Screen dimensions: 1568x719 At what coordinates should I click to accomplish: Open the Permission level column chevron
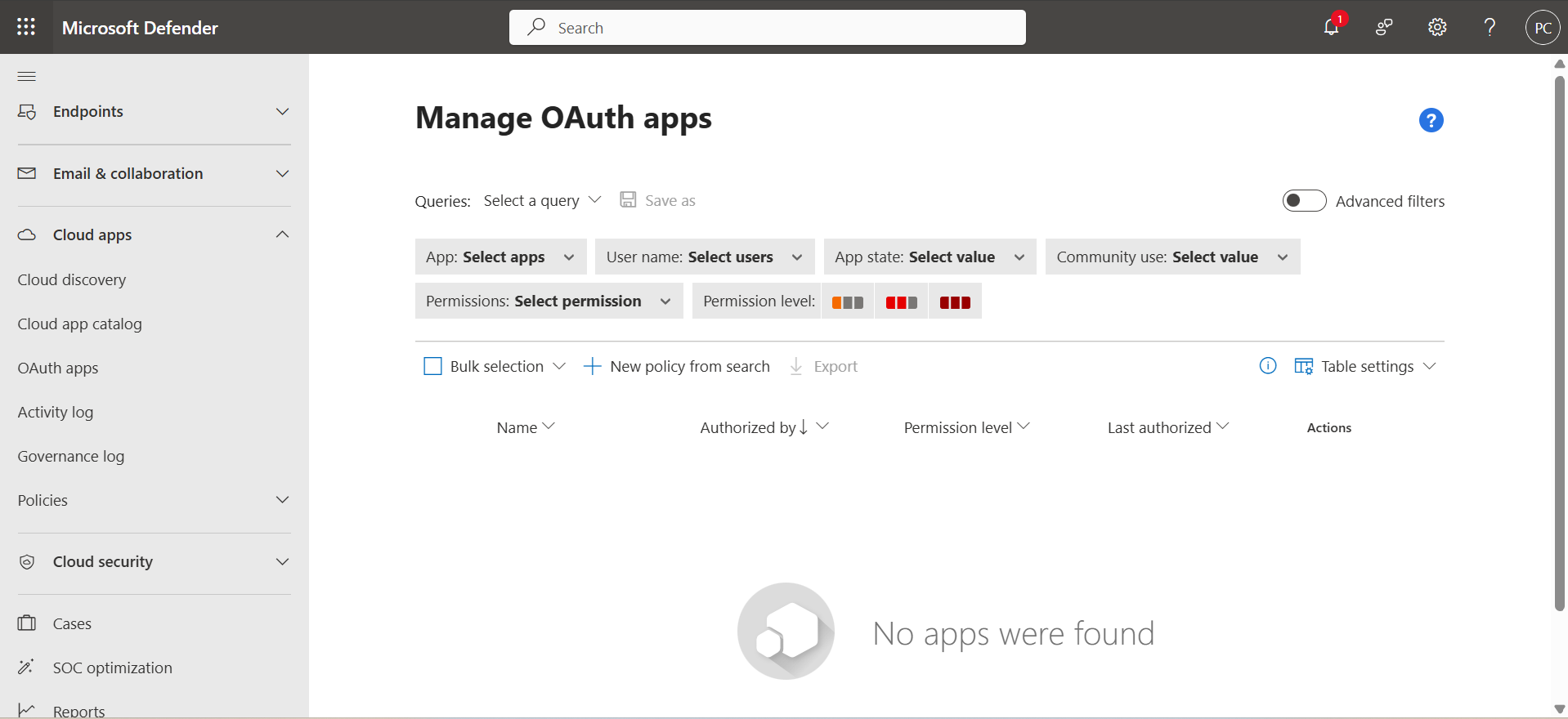click(x=1024, y=426)
